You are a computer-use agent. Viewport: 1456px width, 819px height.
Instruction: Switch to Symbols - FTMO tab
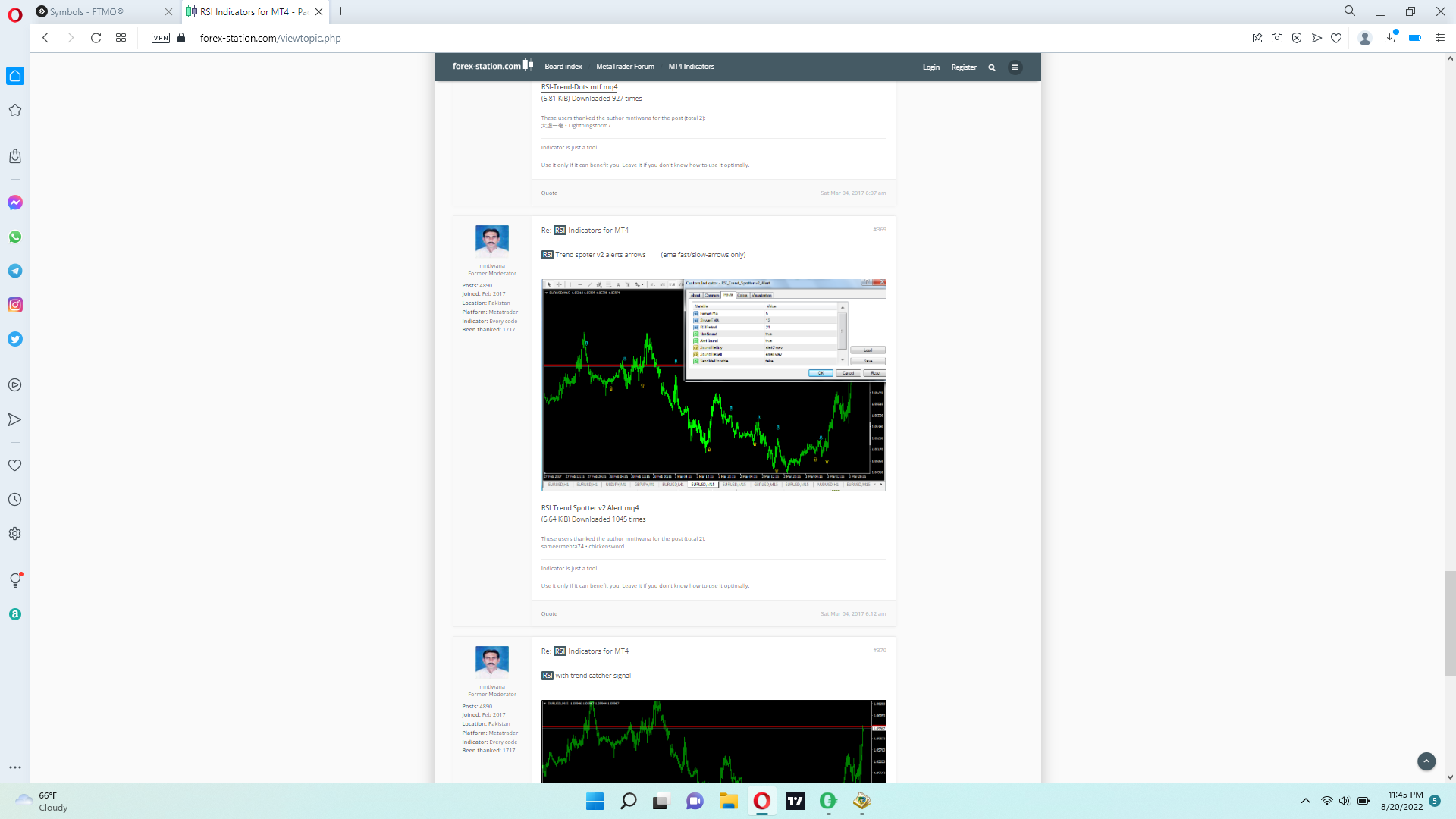tap(99, 11)
